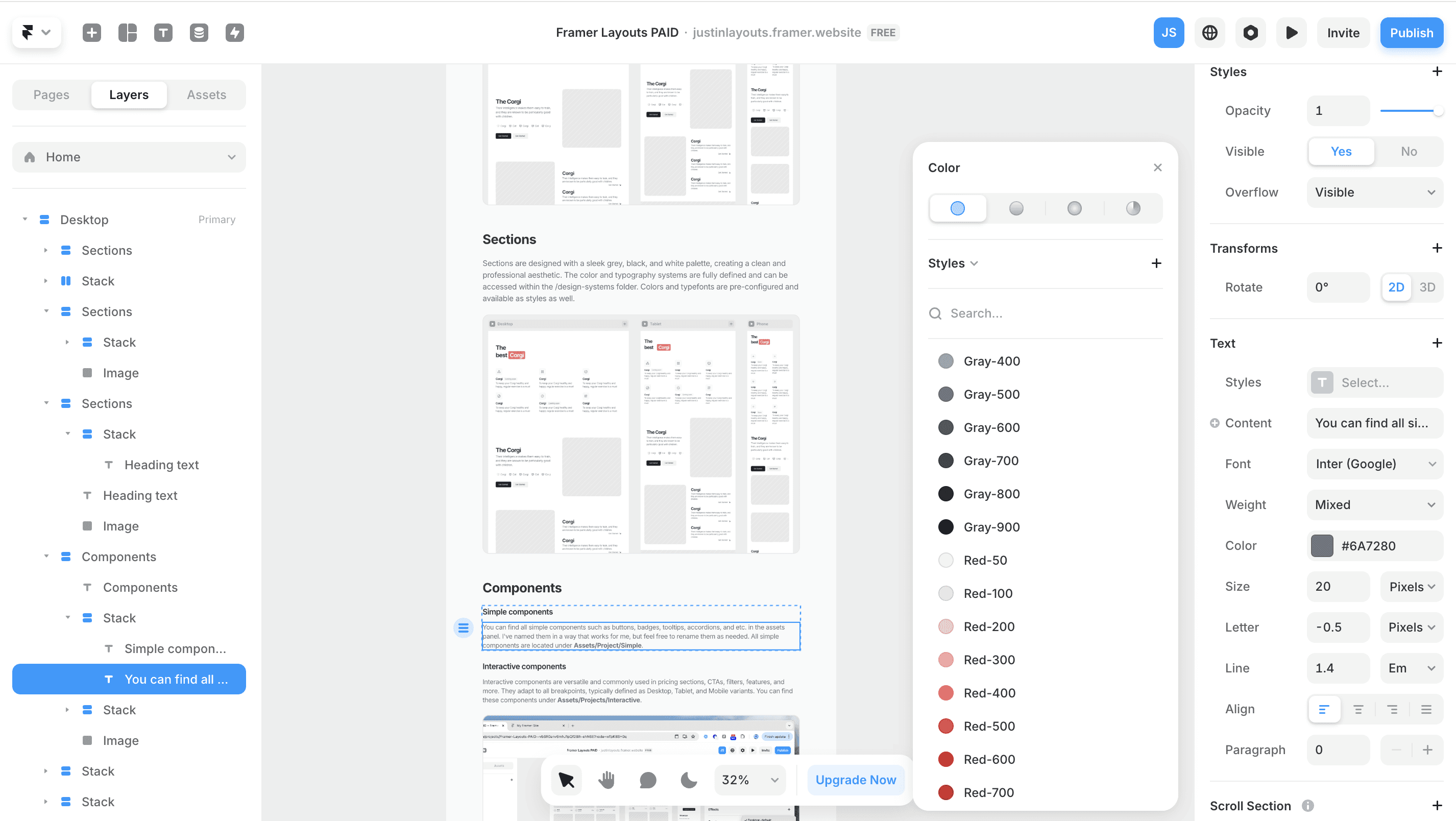Toggle dark mode moon icon
Screen dimensions: 1456x821
pyautogui.click(x=688, y=780)
